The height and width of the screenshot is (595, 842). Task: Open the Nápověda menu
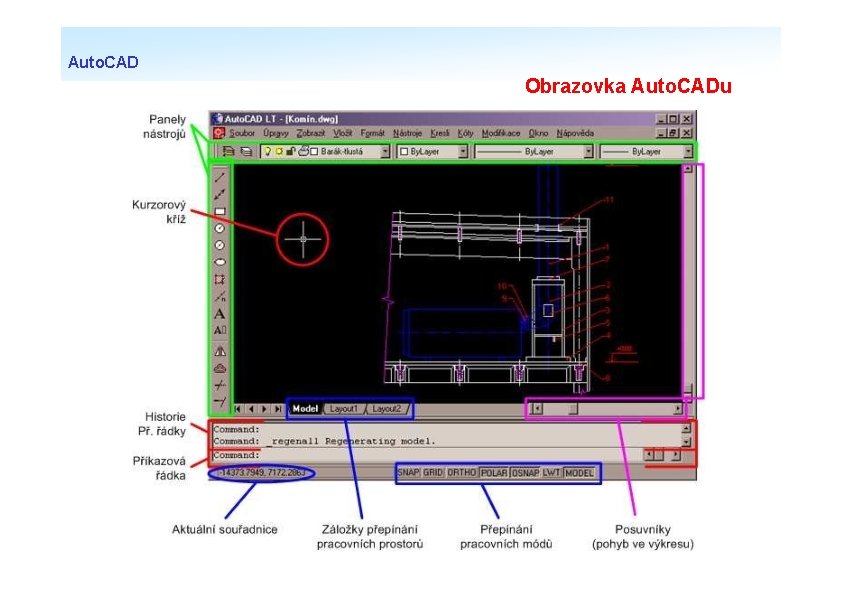[x=575, y=133]
